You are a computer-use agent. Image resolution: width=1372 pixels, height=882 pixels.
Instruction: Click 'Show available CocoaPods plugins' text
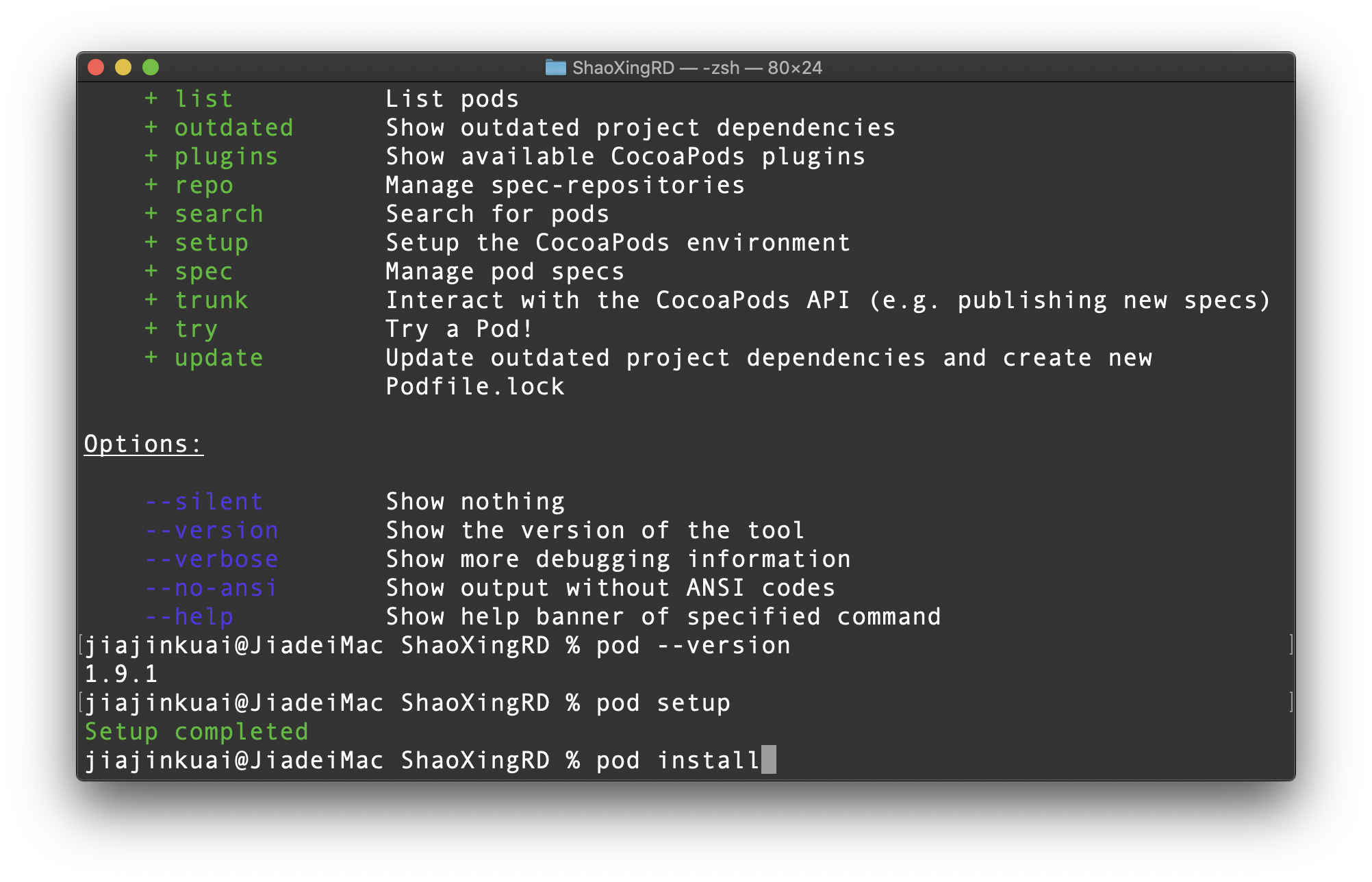626,157
